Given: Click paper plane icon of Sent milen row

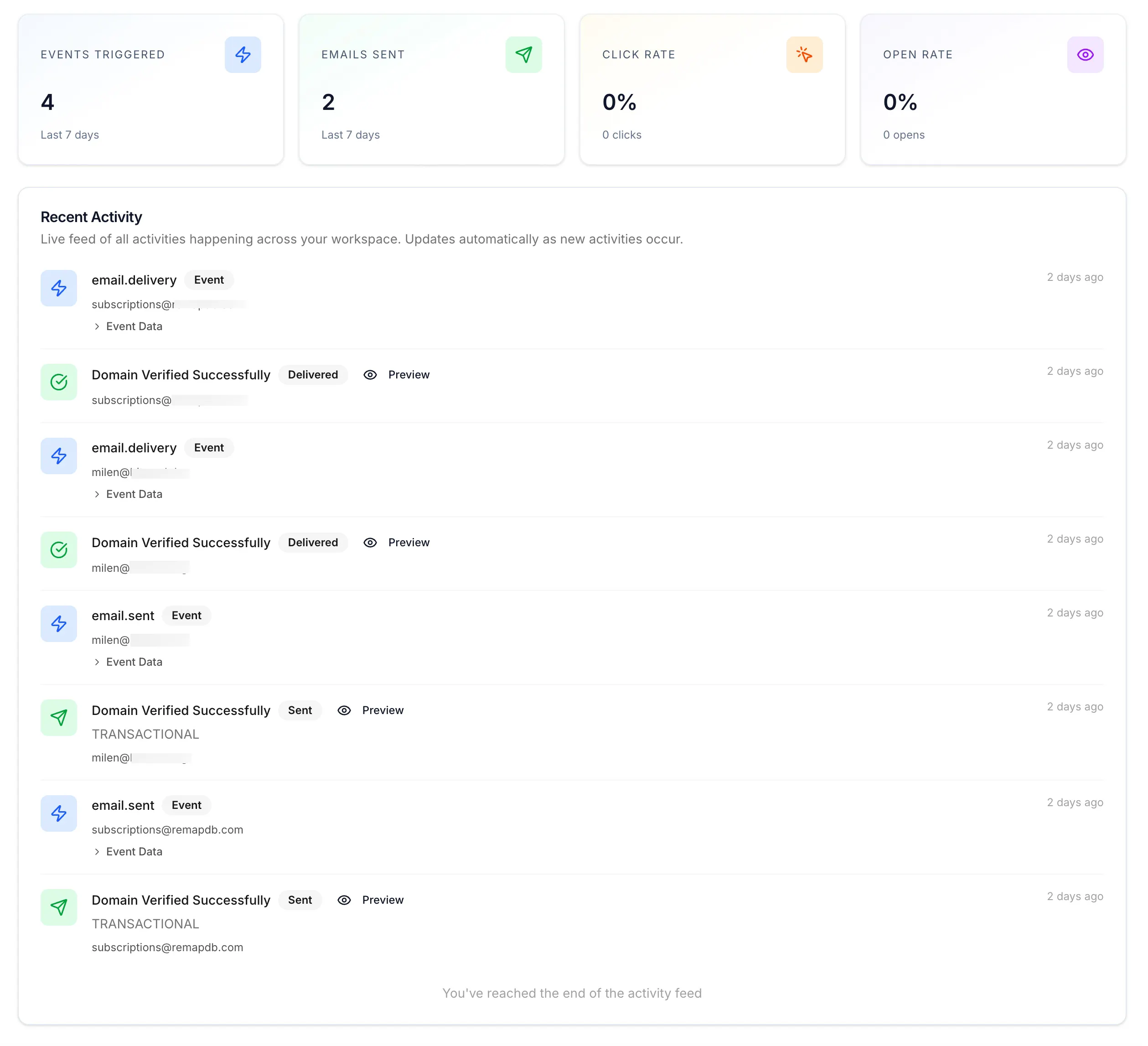Looking at the screenshot, I should coord(59,718).
